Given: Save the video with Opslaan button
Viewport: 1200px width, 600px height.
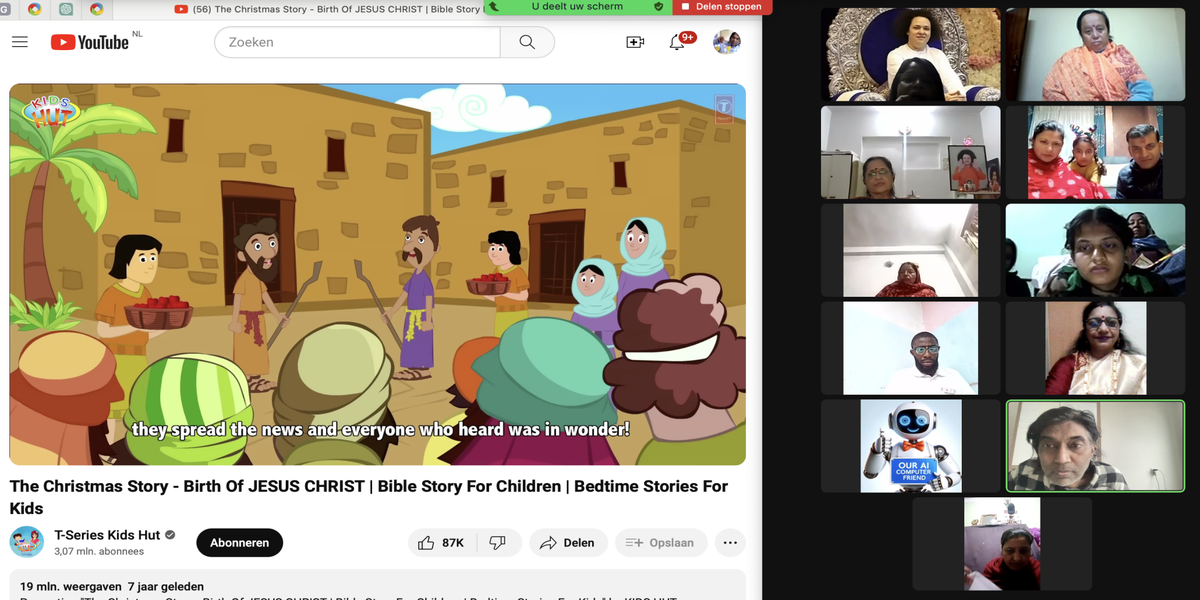Looking at the screenshot, I should tap(661, 543).
